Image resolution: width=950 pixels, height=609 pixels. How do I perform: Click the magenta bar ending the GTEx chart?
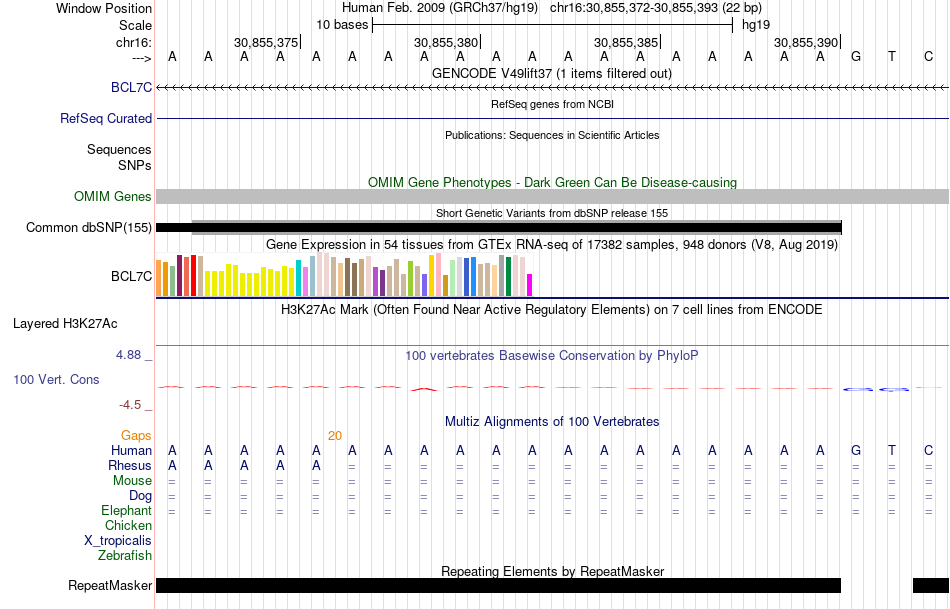point(530,285)
